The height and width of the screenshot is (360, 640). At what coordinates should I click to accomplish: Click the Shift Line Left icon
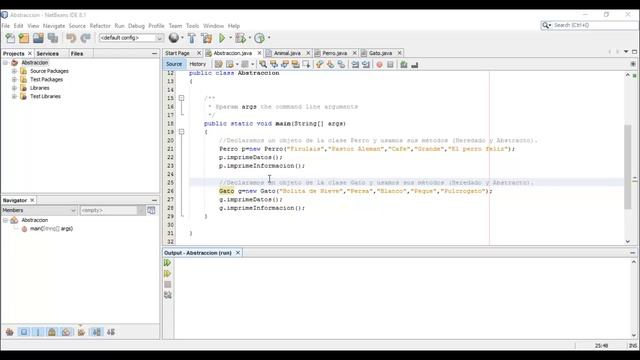pos(355,64)
